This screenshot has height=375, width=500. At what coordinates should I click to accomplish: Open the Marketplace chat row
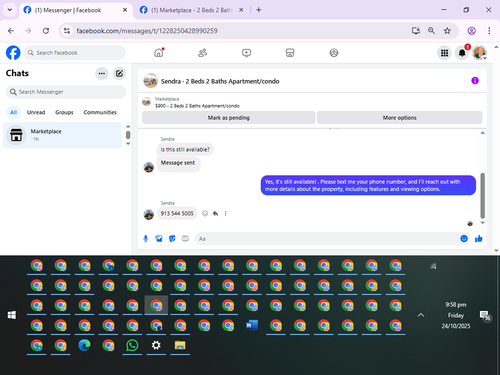pos(62,135)
